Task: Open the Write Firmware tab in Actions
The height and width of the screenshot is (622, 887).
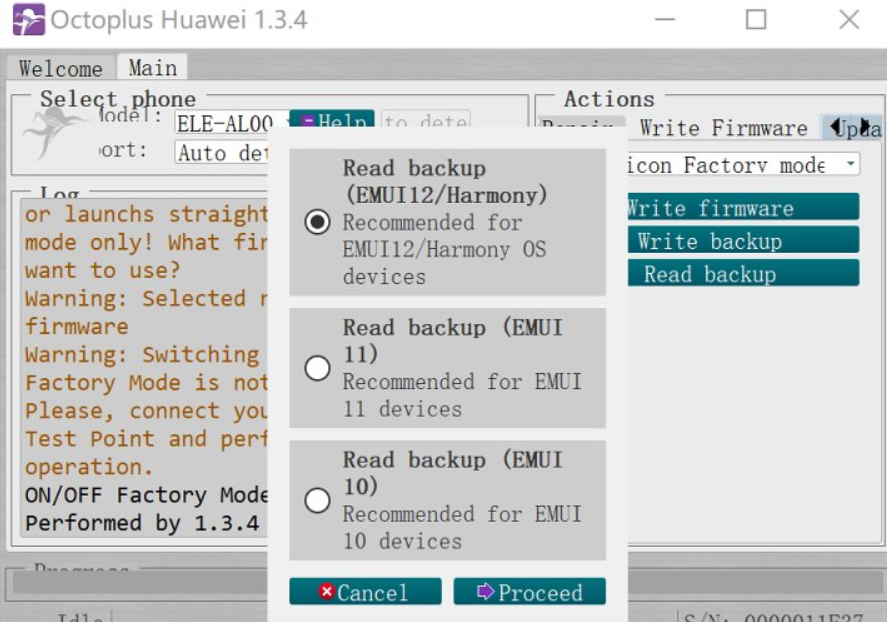Action: click(x=724, y=128)
